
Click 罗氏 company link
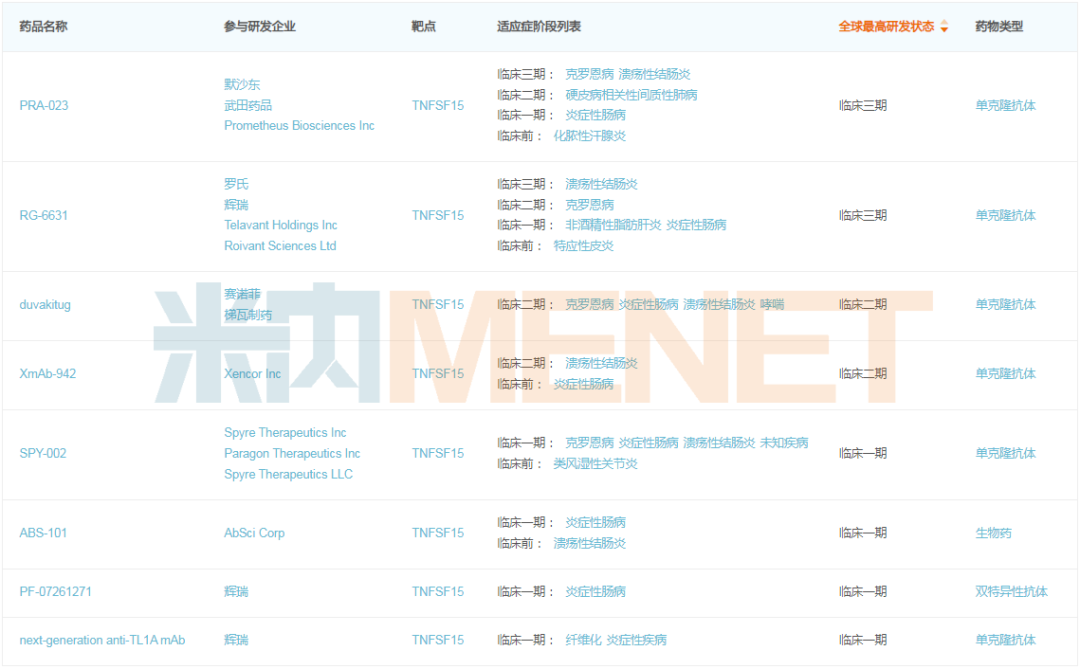coord(236,184)
